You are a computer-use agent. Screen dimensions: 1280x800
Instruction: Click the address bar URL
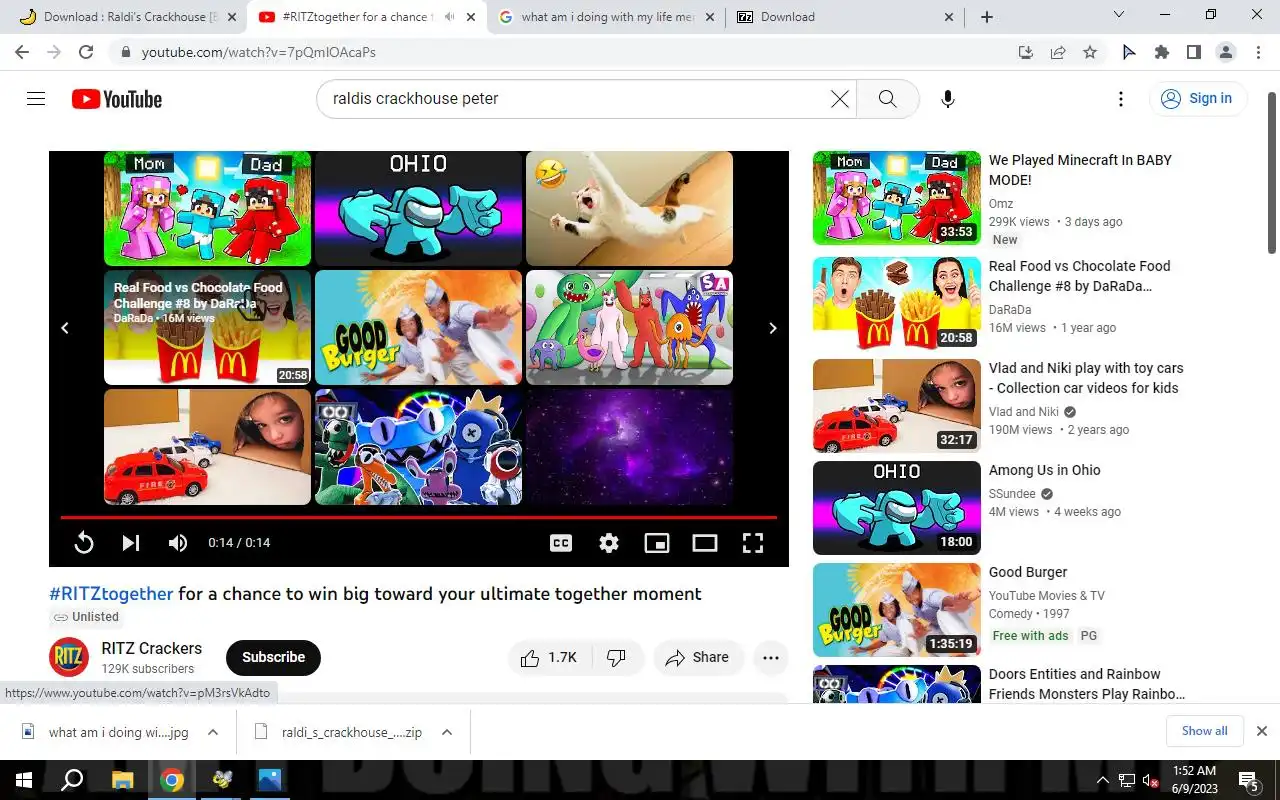point(259,52)
